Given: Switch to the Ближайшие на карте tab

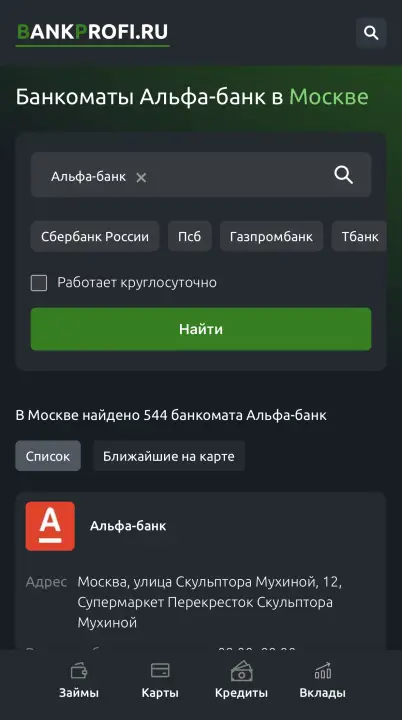Looking at the screenshot, I should [x=169, y=456].
